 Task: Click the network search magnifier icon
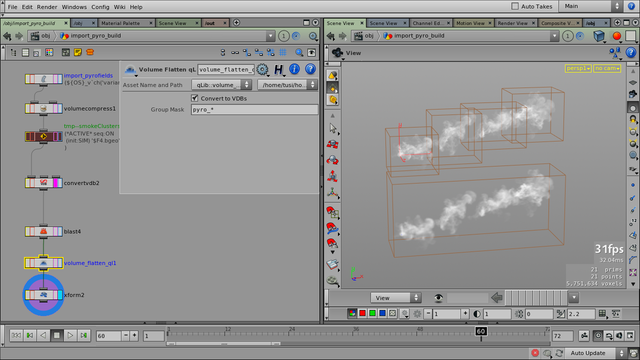pos(299,53)
